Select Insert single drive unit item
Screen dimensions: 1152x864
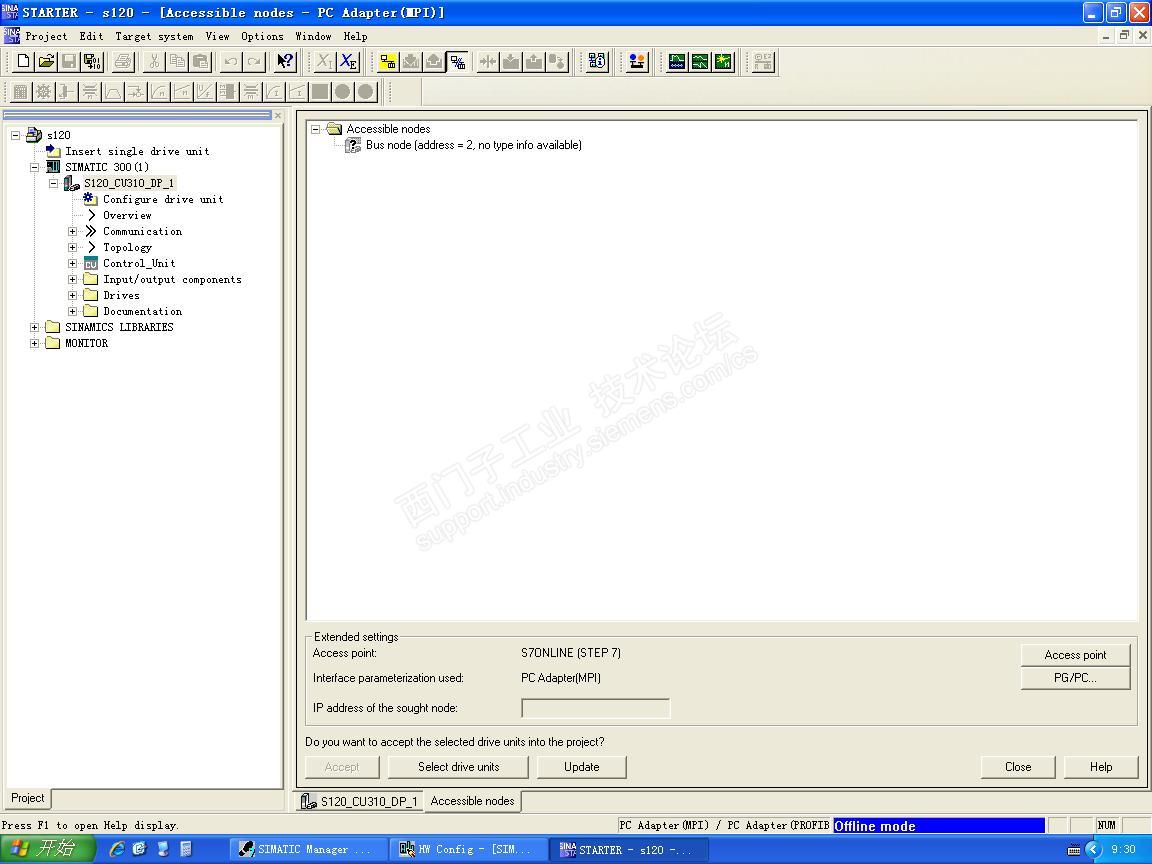coord(137,151)
